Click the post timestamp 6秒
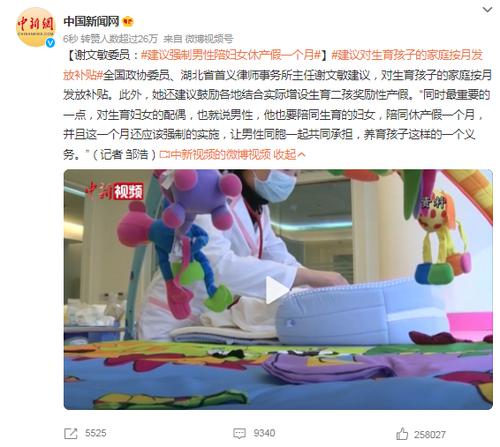 70,39
